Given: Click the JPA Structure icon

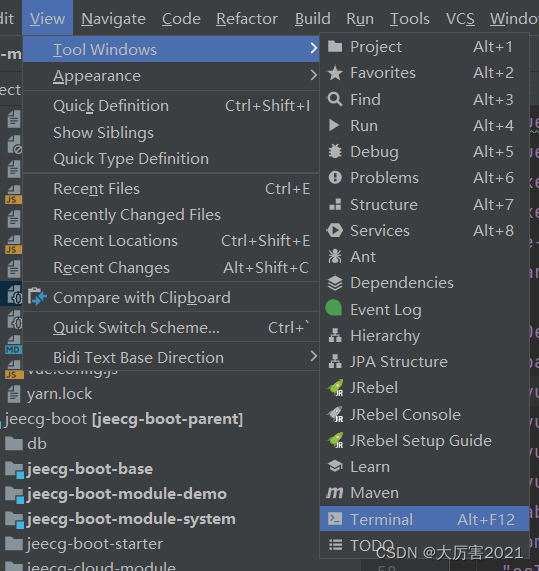Looking at the screenshot, I should (335, 362).
